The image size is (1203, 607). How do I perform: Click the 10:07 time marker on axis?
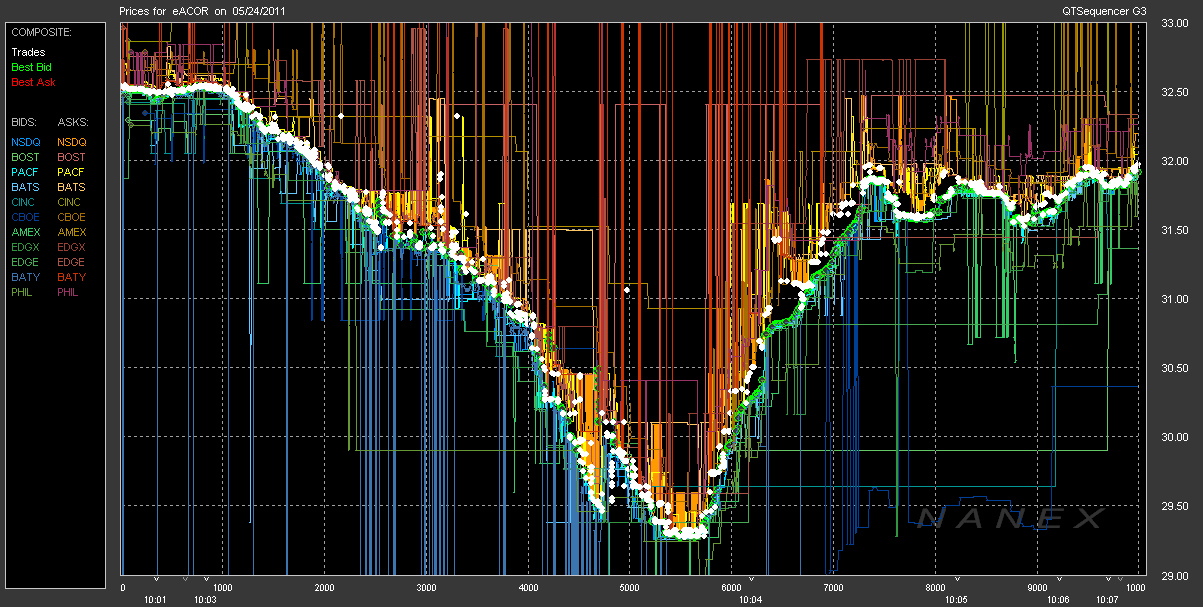[1107, 600]
